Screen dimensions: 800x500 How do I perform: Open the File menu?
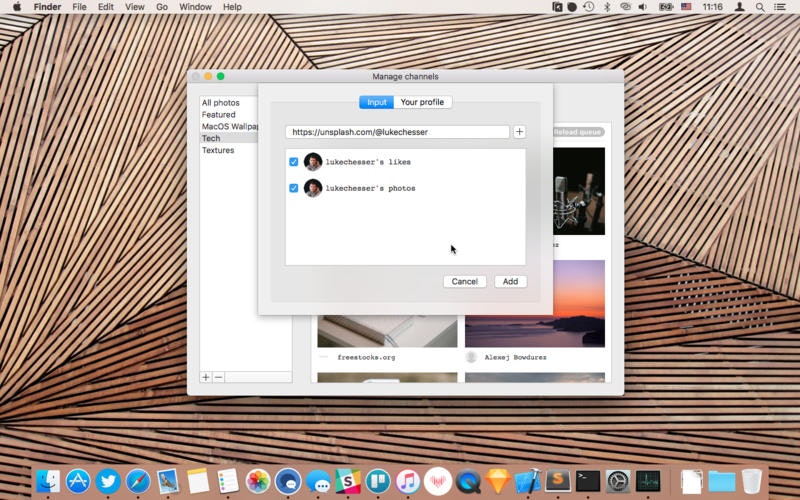[x=79, y=7]
